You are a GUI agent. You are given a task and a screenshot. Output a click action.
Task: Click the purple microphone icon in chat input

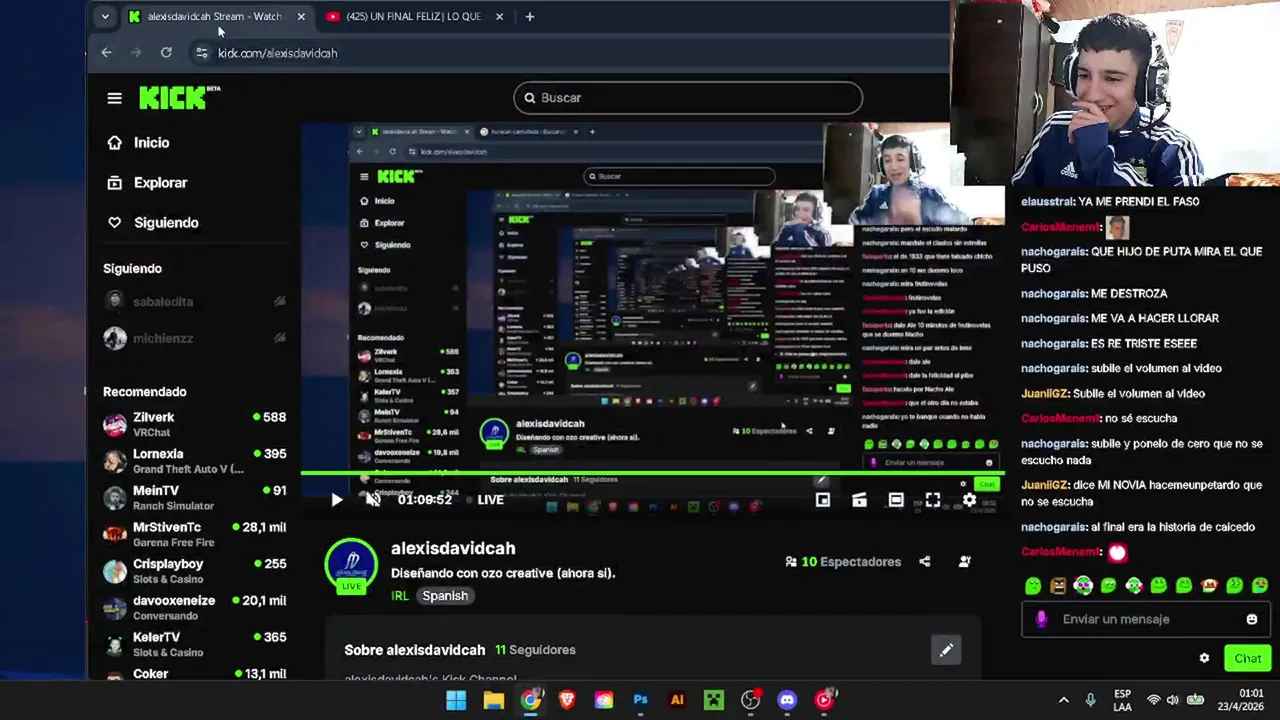[1041, 619]
